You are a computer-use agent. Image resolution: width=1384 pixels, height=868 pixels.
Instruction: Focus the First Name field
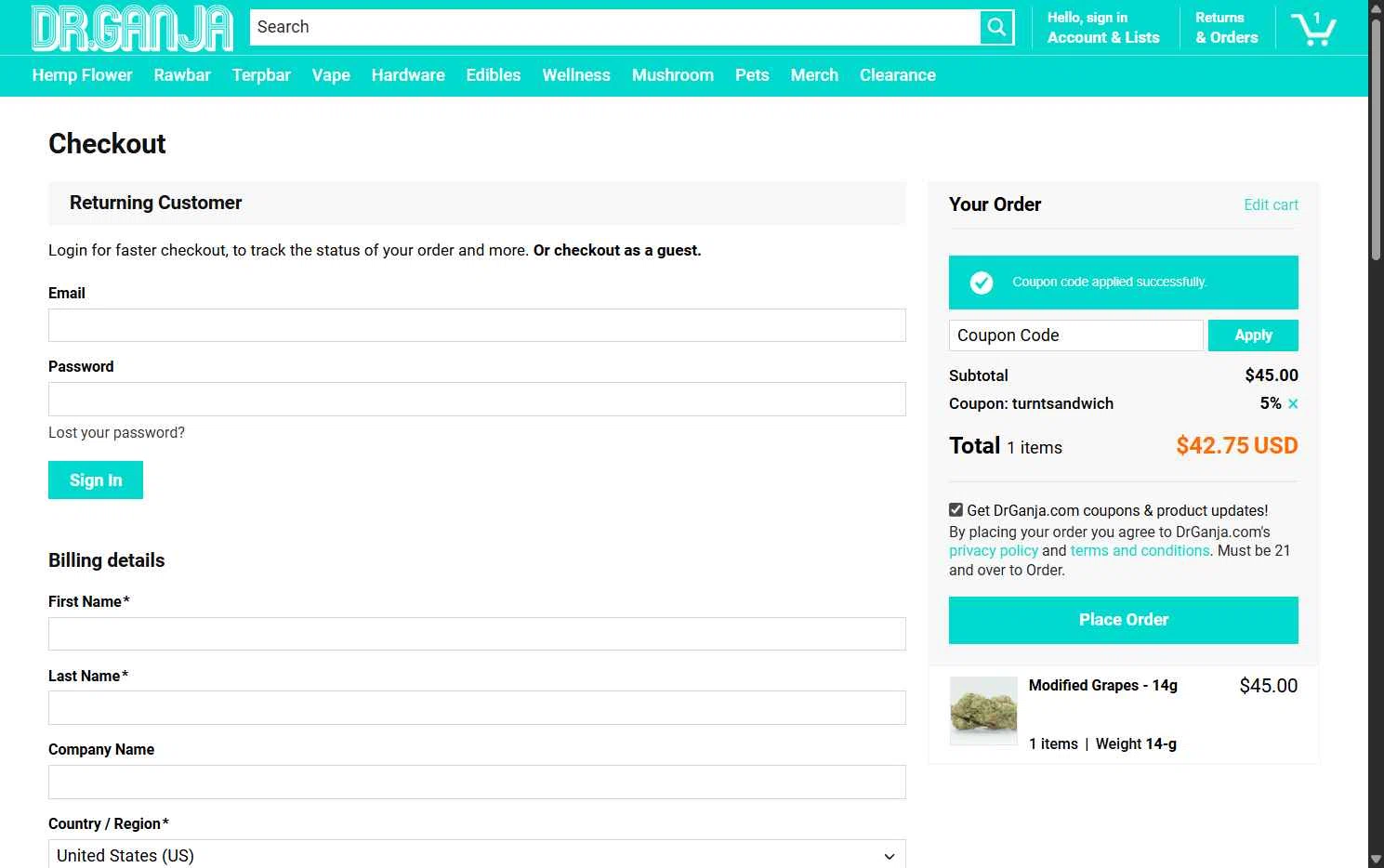click(x=477, y=634)
